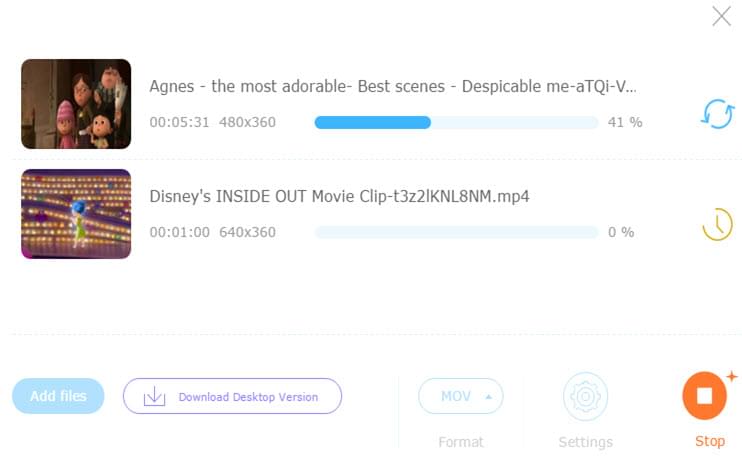The height and width of the screenshot is (460, 742).
Task: Click the Agnes - the most adorable file title
Action: click(x=392, y=86)
